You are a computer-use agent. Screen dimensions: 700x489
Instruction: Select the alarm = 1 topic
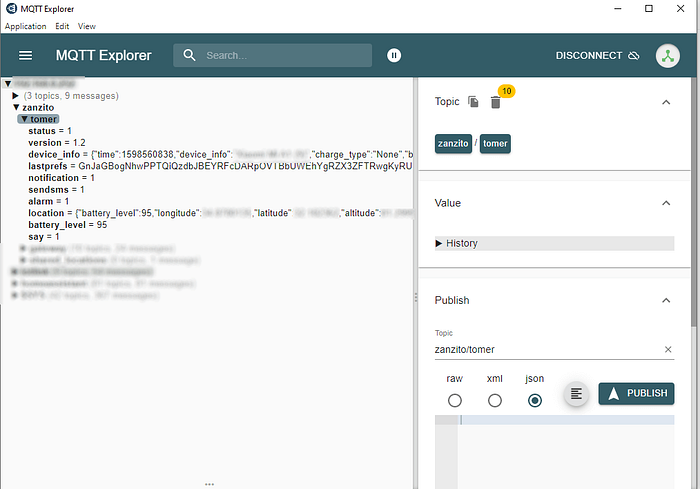(49, 201)
